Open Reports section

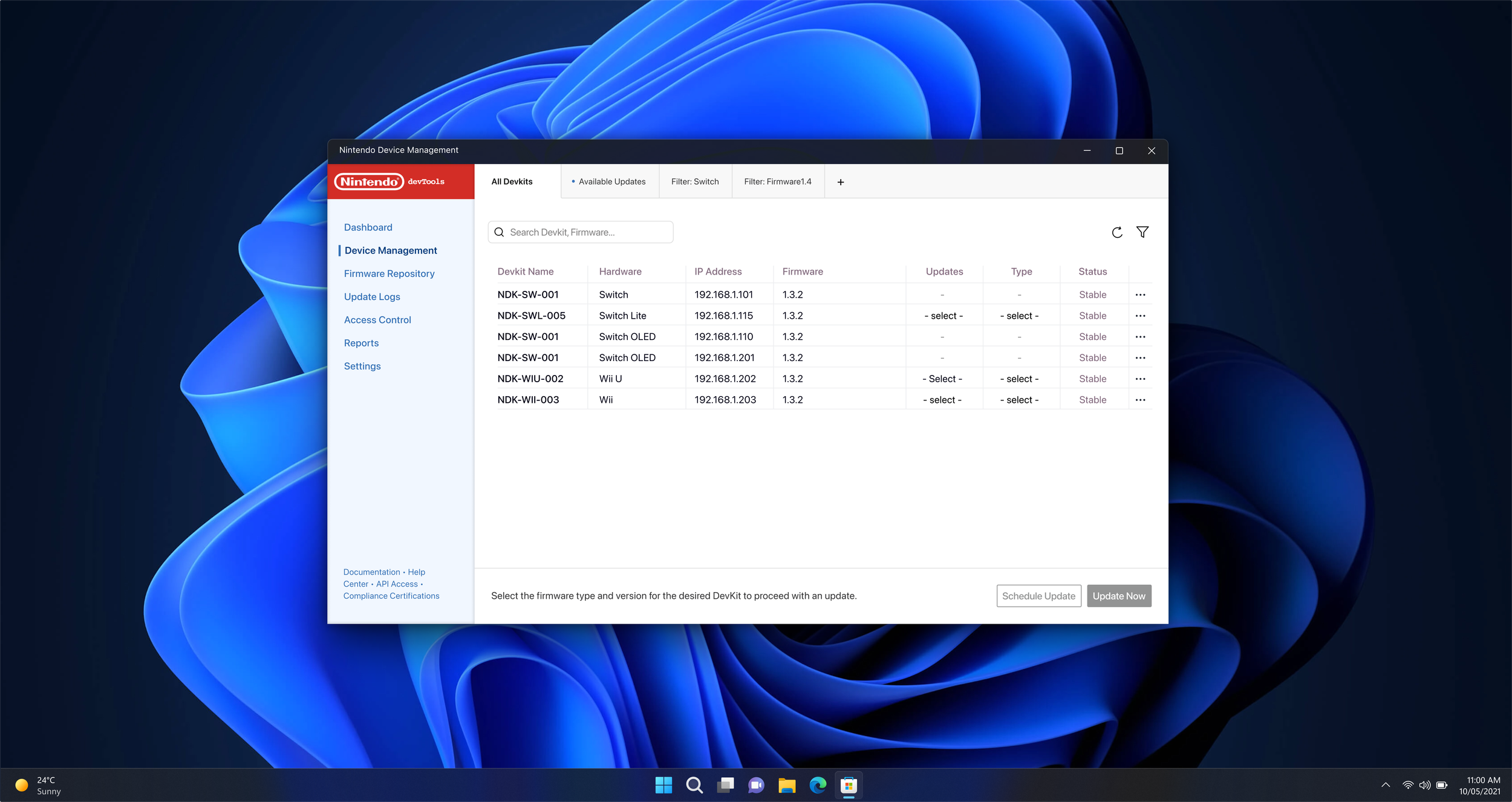(361, 343)
